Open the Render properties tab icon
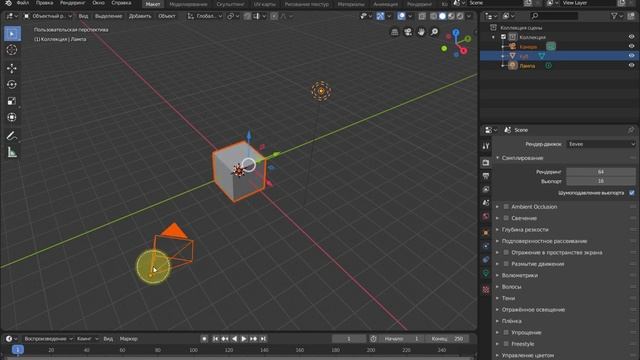 [486, 162]
